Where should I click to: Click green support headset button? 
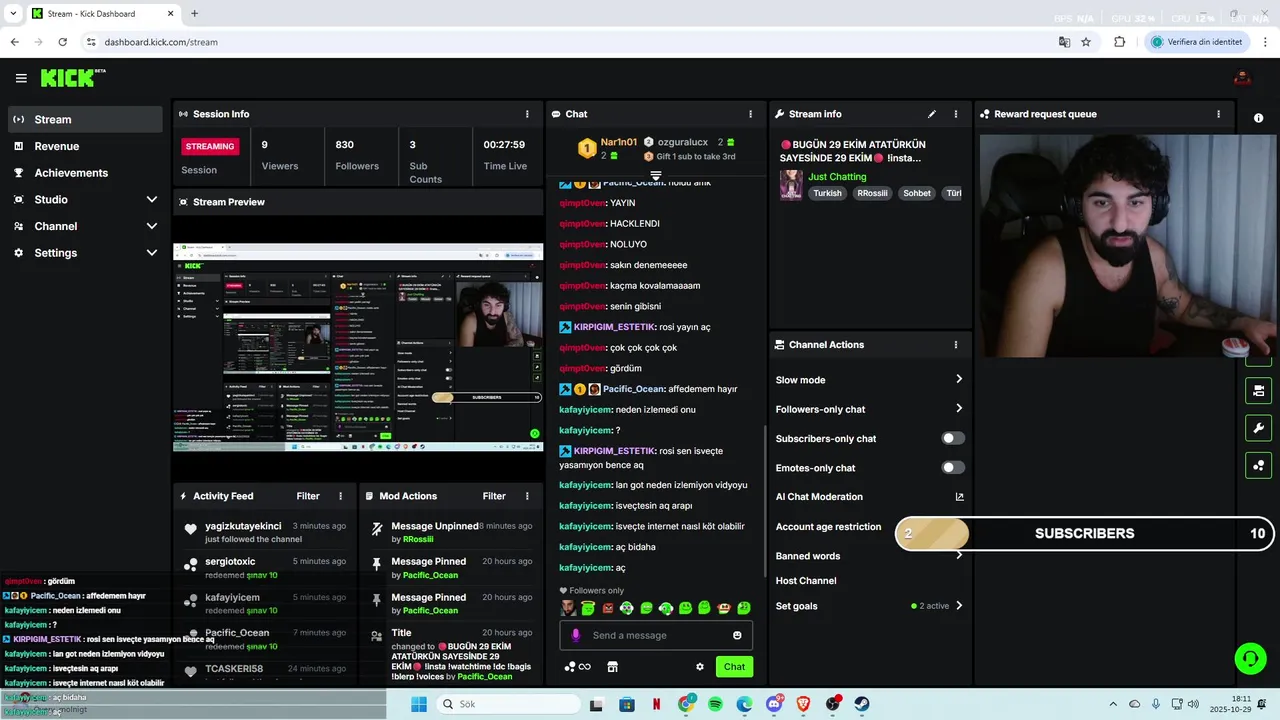tap(1250, 658)
